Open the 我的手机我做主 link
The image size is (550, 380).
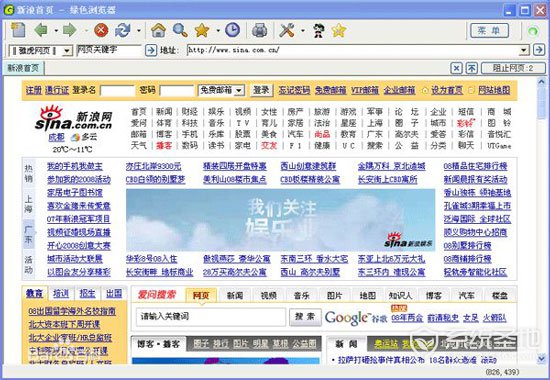(x=75, y=166)
